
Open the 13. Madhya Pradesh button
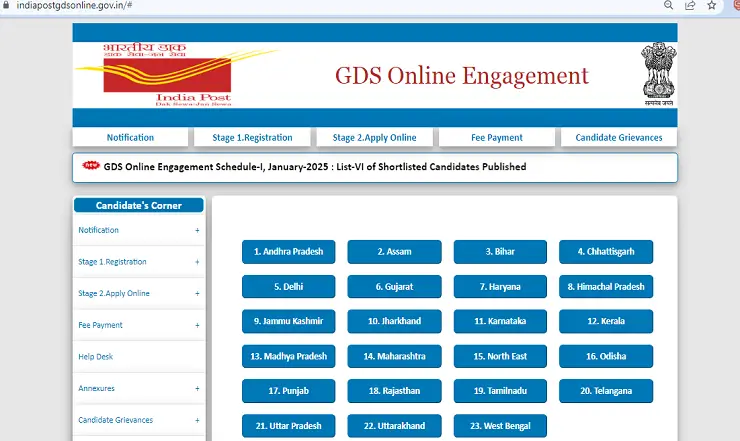coord(288,356)
